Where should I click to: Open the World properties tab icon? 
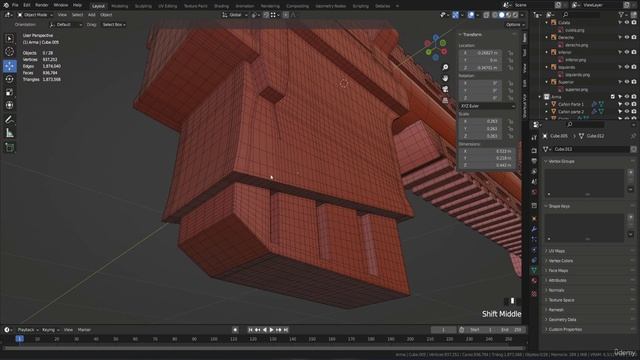tap(534, 192)
